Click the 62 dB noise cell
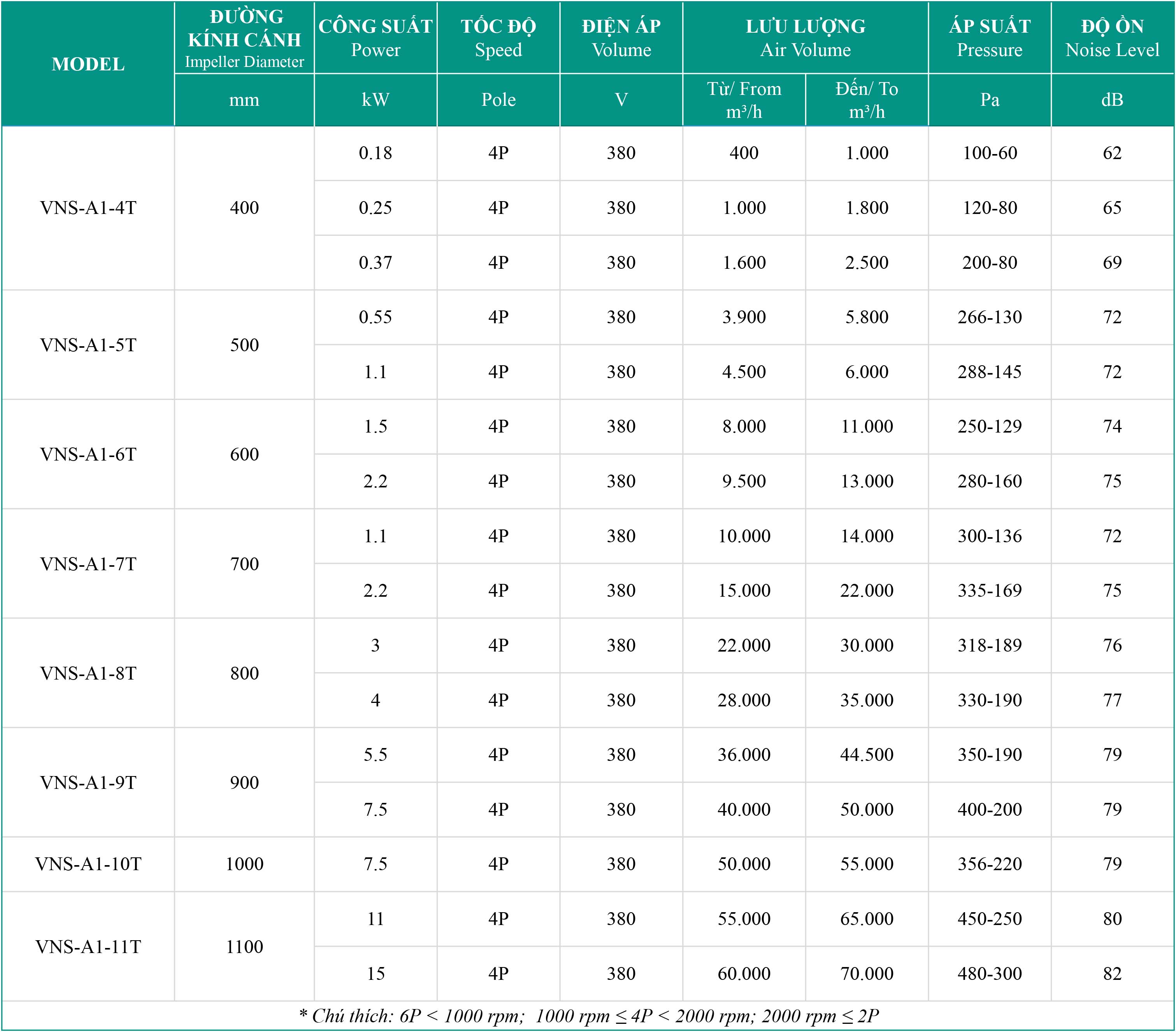 click(x=1112, y=153)
